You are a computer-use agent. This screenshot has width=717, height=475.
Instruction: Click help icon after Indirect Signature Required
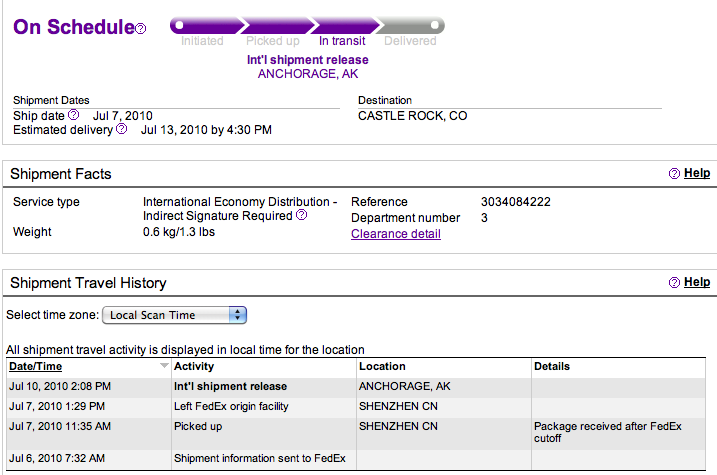(x=302, y=214)
